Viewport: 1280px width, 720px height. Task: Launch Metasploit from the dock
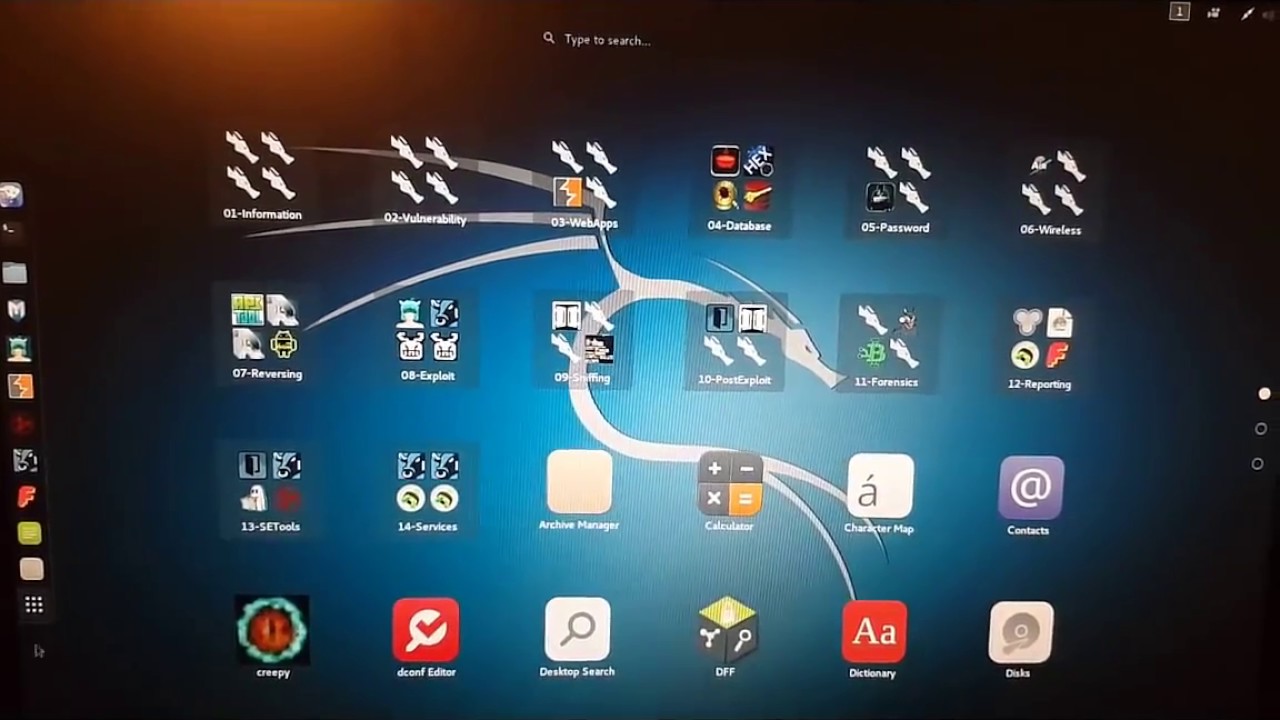click(16, 311)
